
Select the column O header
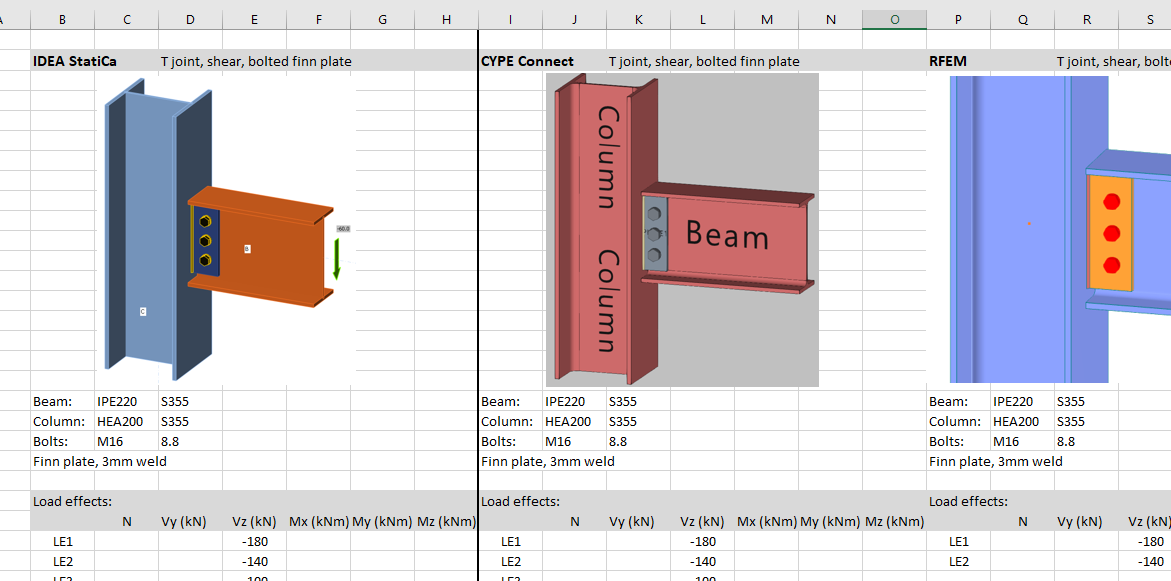pos(894,19)
